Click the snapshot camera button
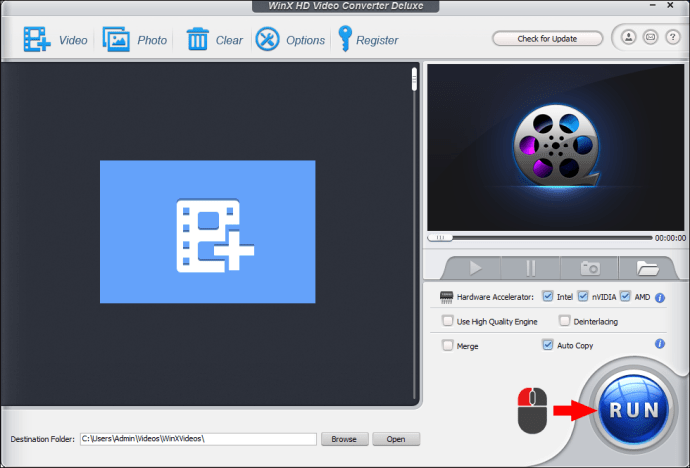 [x=590, y=268]
